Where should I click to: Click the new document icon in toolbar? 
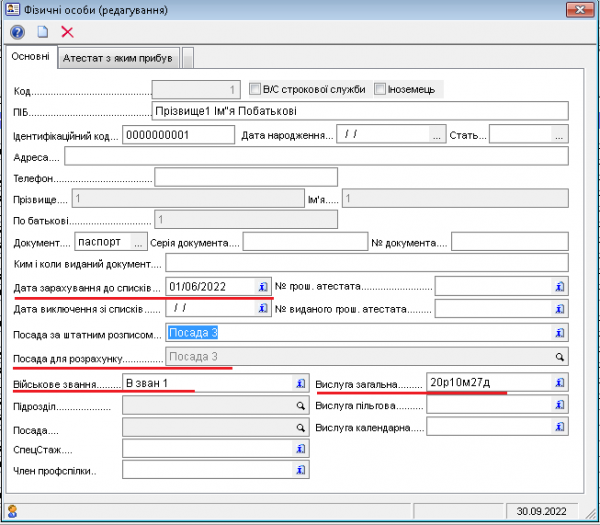[43, 32]
